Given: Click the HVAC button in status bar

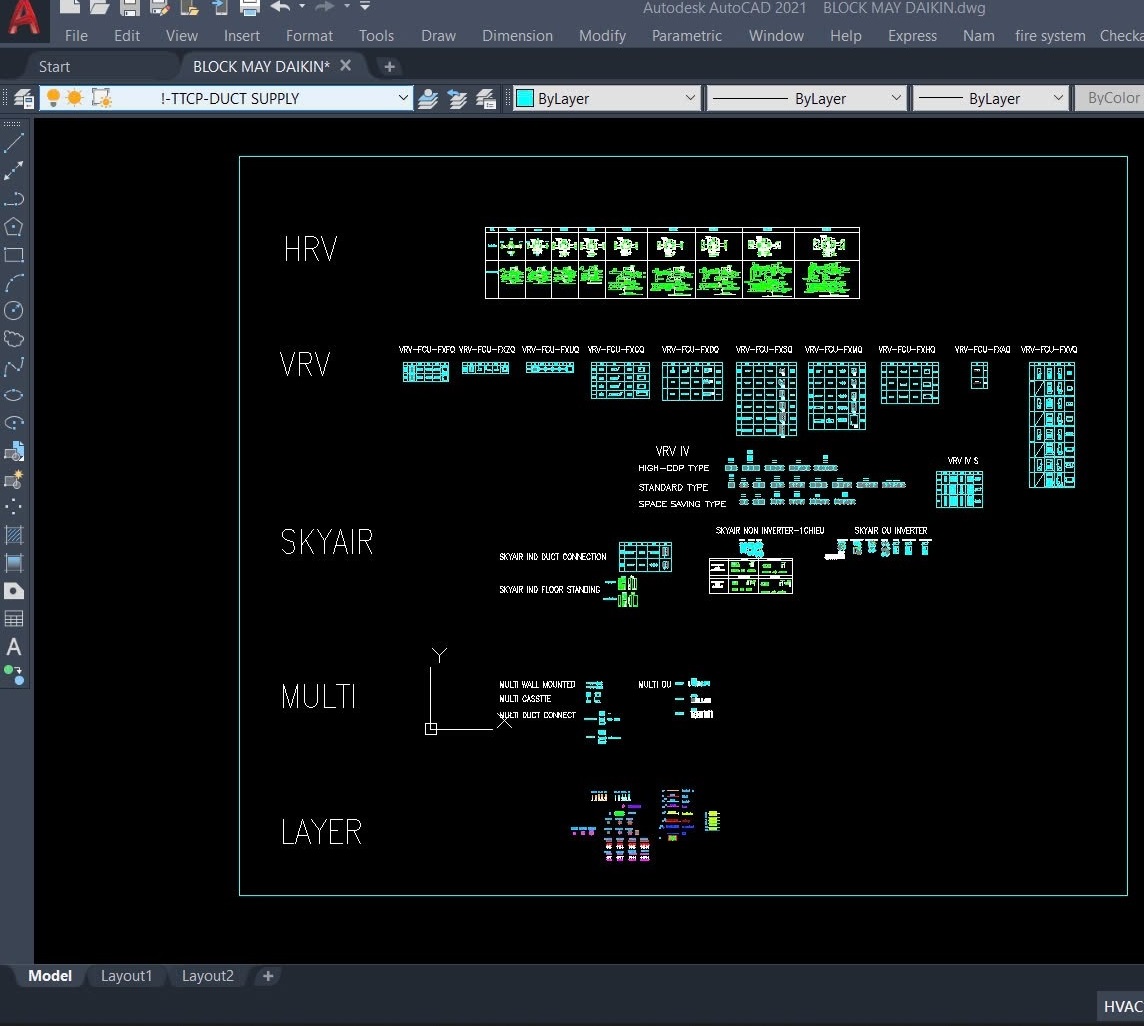Looking at the screenshot, I should tap(1124, 1006).
